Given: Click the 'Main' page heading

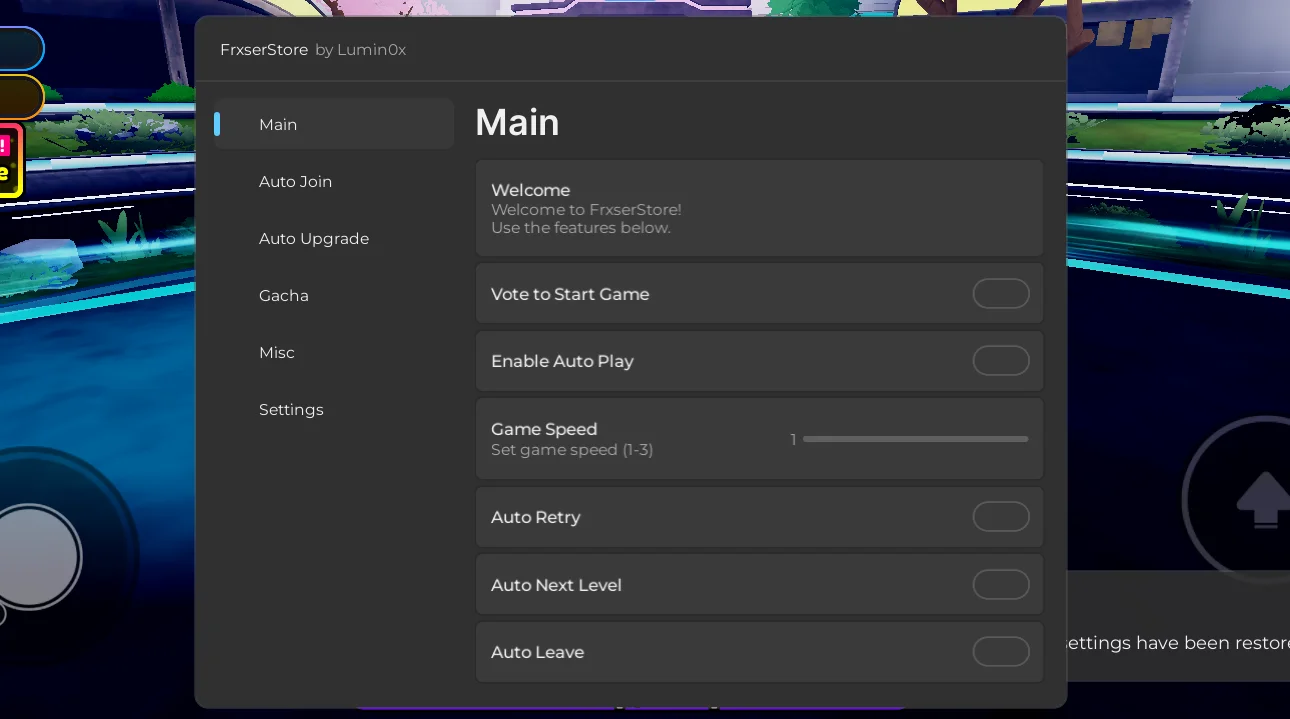Looking at the screenshot, I should pyautogui.click(x=517, y=122).
